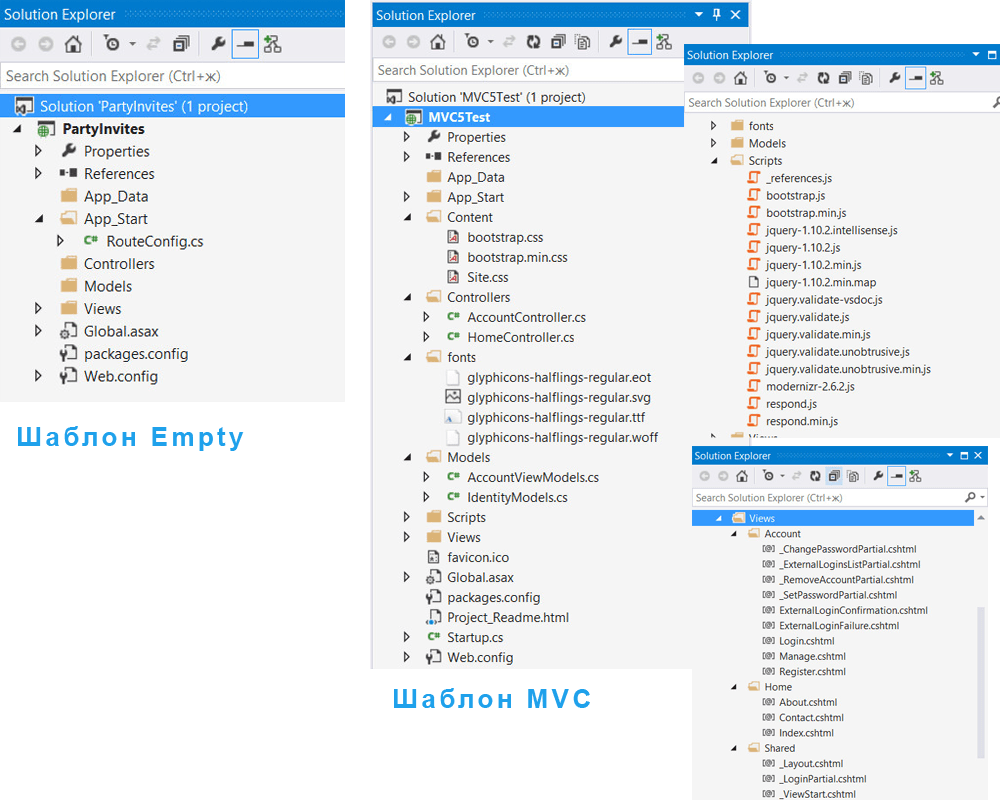
Task: Click Collapse All icon in PartyInvites panel toolbar
Action: click(181, 44)
